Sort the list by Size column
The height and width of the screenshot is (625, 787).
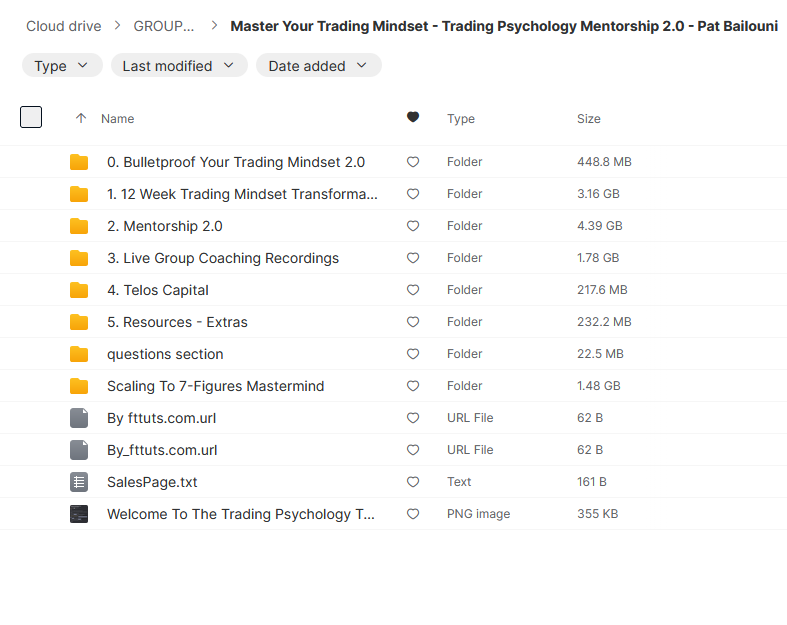[588, 118]
